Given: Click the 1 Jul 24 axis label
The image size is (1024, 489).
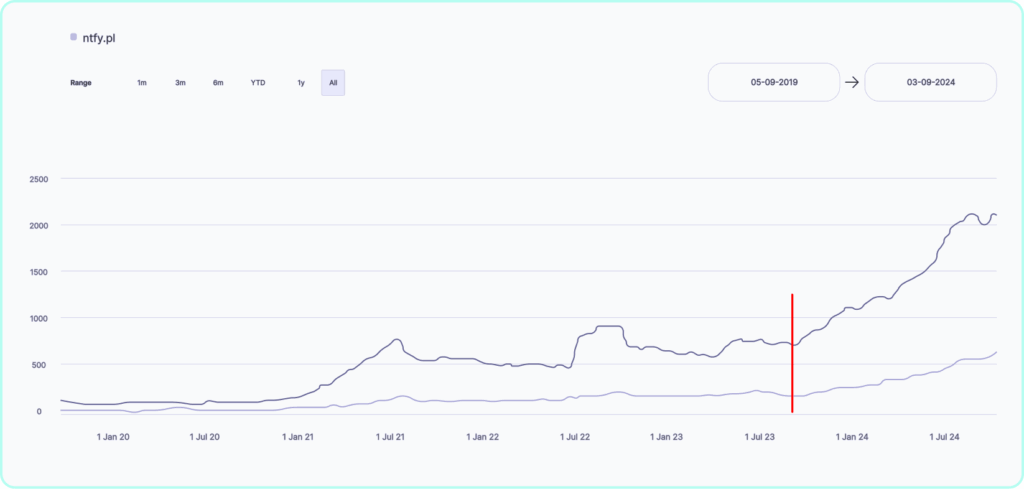Looking at the screenshot, I should pos(944,437).
